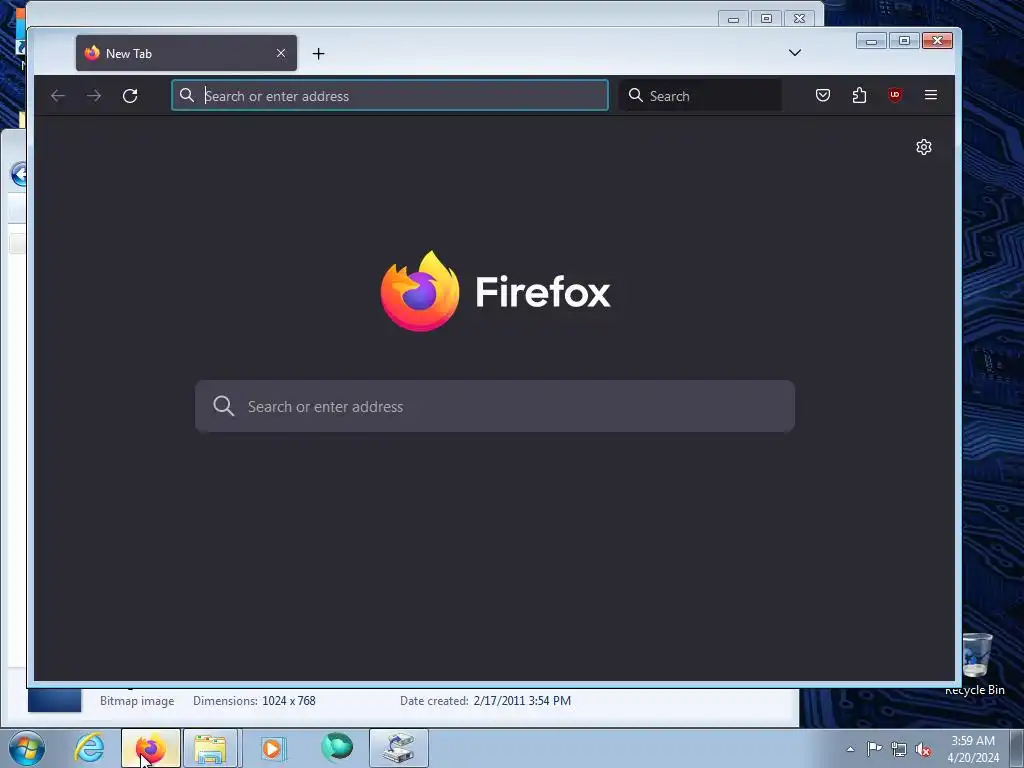Click the bitmap thumbnail in Explorer details pane
Viewport: 1024px width, 768px height.
coord(55,700)
